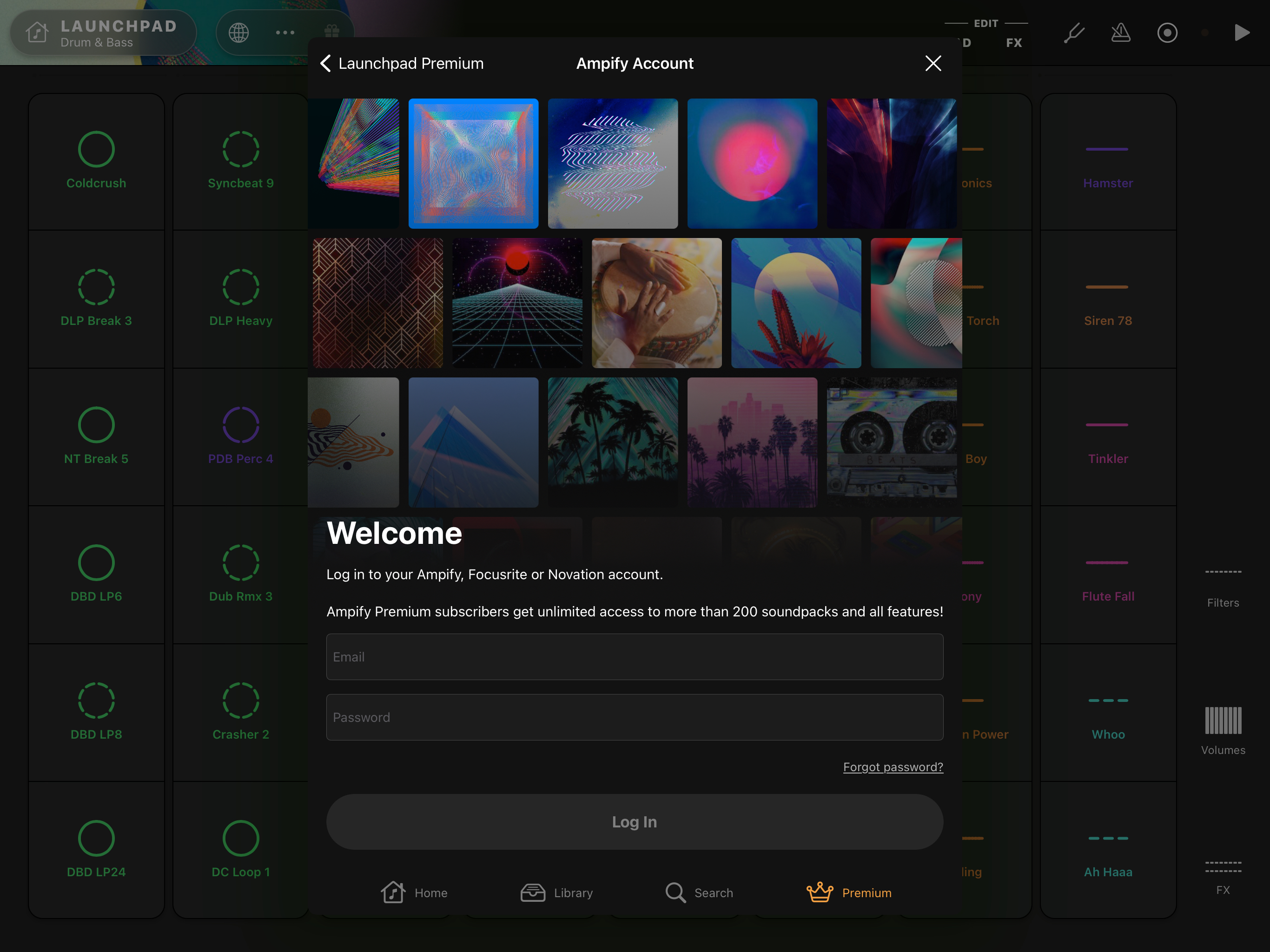Click the Password input field
The image size is (1270, 952).
pos(635,717)
